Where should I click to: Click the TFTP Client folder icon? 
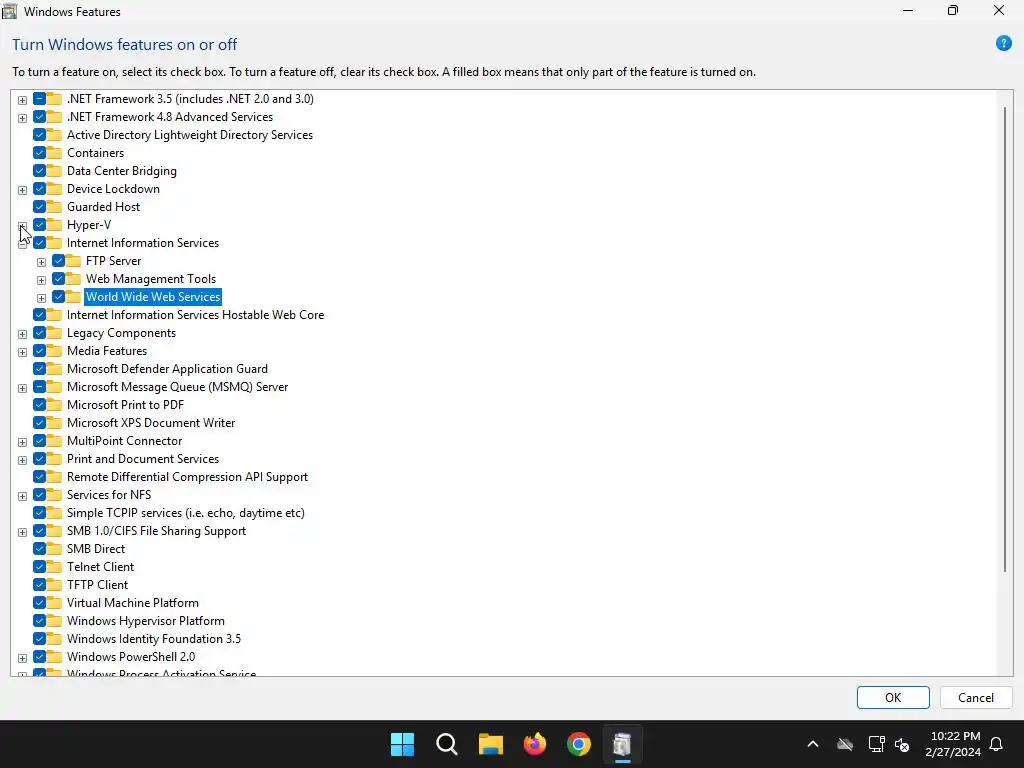(x=54, y=584)
